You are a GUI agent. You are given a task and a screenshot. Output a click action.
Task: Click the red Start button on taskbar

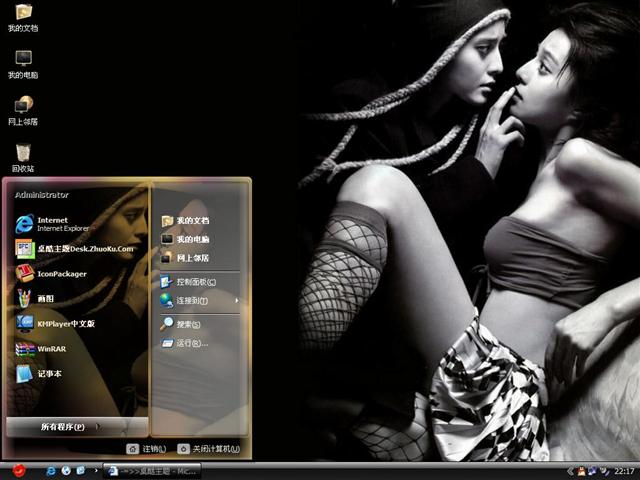pyautogui.click(x=19, y=471)
